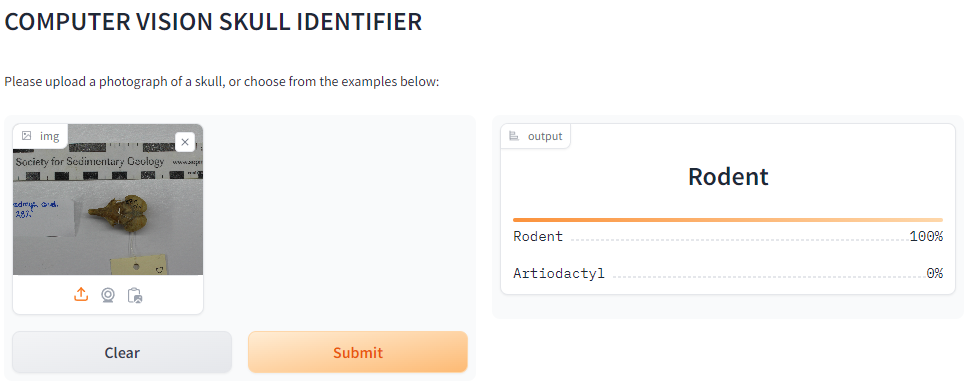
Task: Click the Society for Sedimentary Geology ruler
Action: click(108, 157)
